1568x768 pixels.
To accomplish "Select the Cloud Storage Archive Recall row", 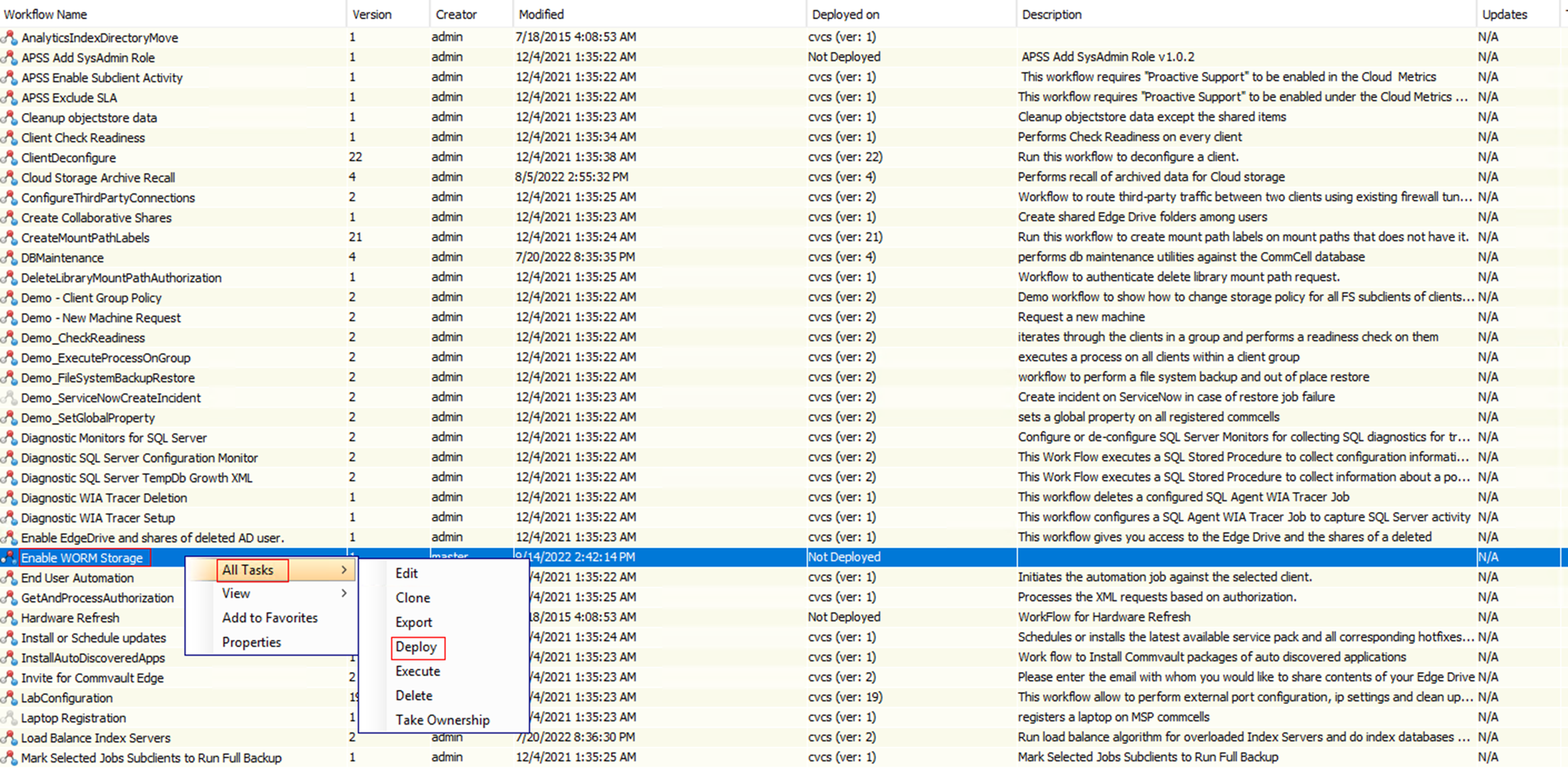I will pyautogui.click(x=98, y=178).
